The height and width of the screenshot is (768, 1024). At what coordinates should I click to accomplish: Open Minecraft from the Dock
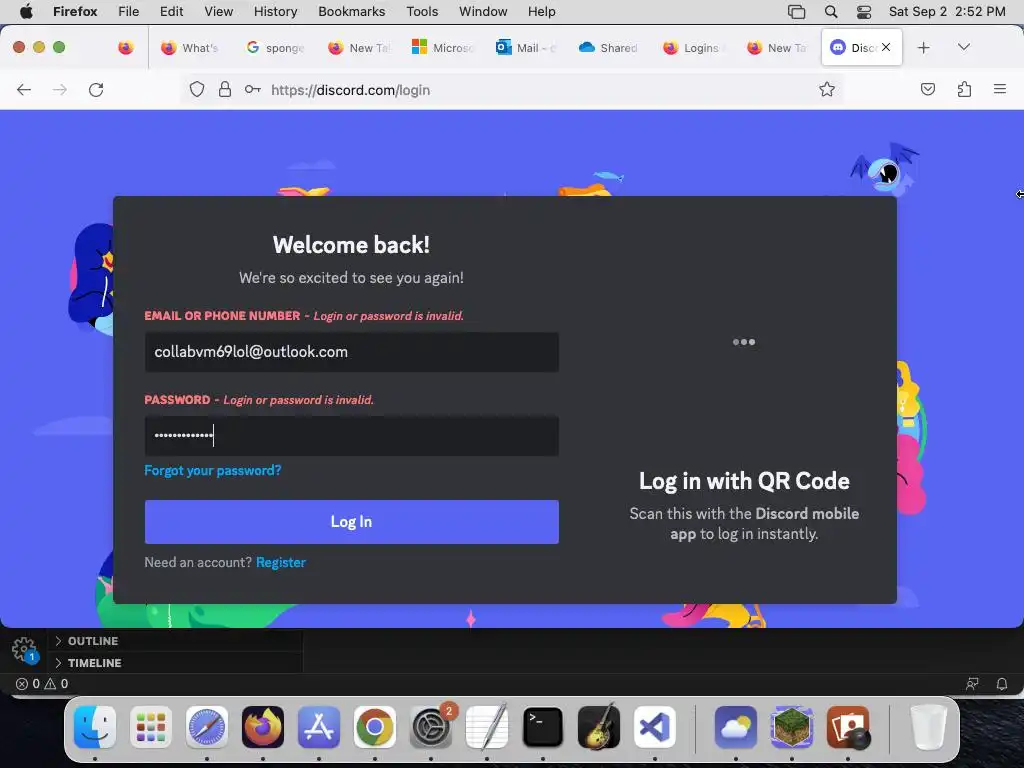(x=792, y=728)
